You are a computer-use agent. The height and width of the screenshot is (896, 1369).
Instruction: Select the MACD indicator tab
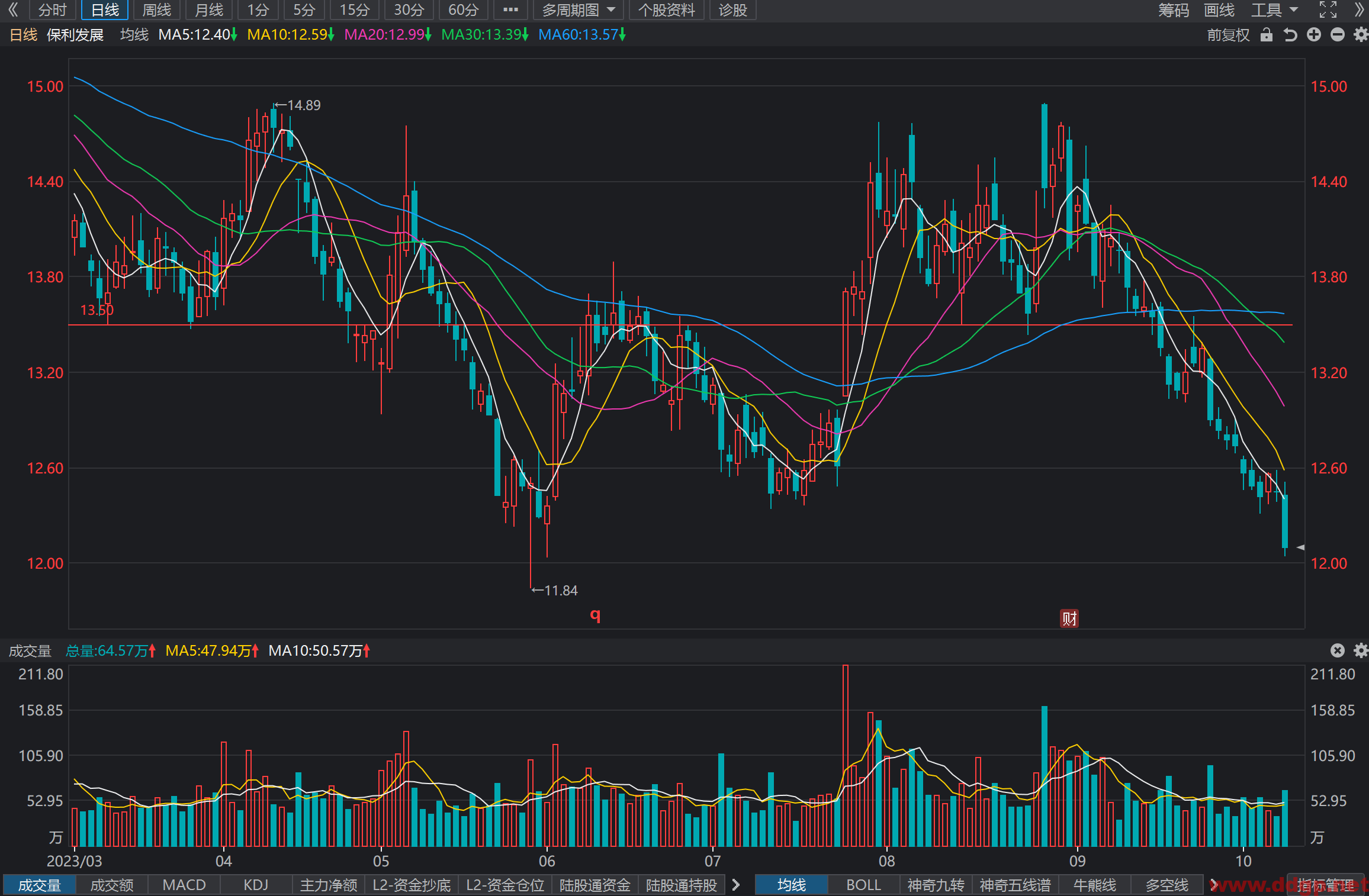pyautogui.click(x=184, y=885)
